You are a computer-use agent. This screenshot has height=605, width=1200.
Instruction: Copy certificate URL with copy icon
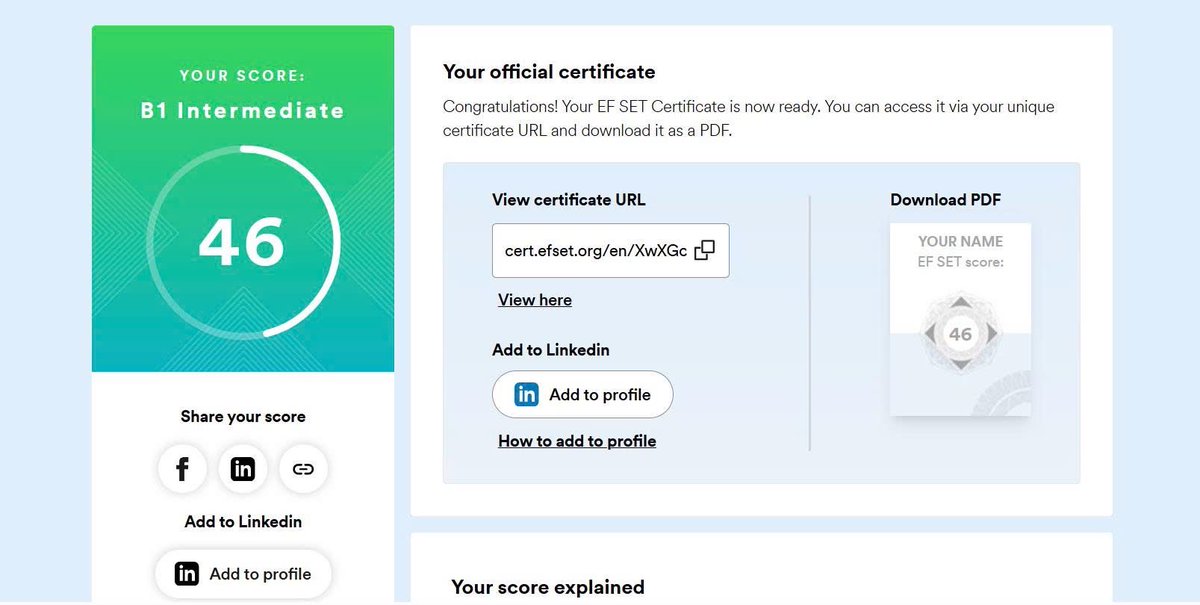pos(704,250)
